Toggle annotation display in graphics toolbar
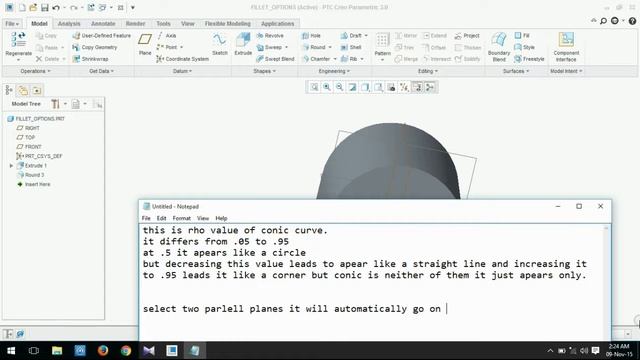The width and height of the screenshot is (640, 360). (417, 87)
